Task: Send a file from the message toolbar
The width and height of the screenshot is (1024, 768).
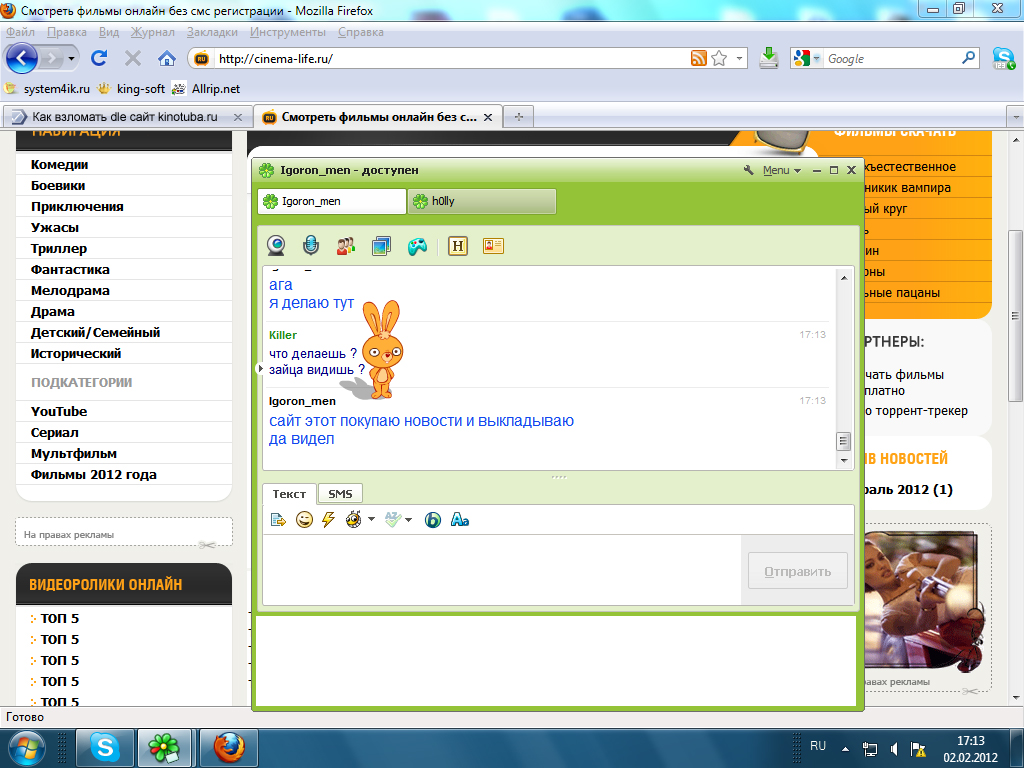Action: point(278,520)
